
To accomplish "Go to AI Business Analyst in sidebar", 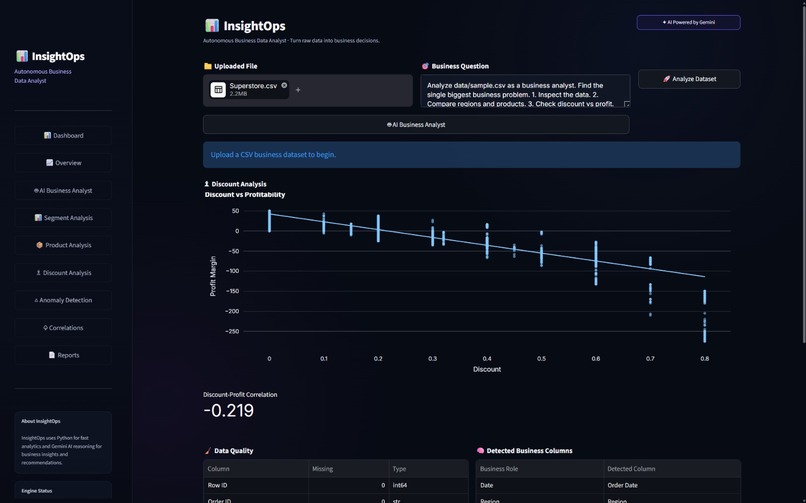I will tap(63, 191).
